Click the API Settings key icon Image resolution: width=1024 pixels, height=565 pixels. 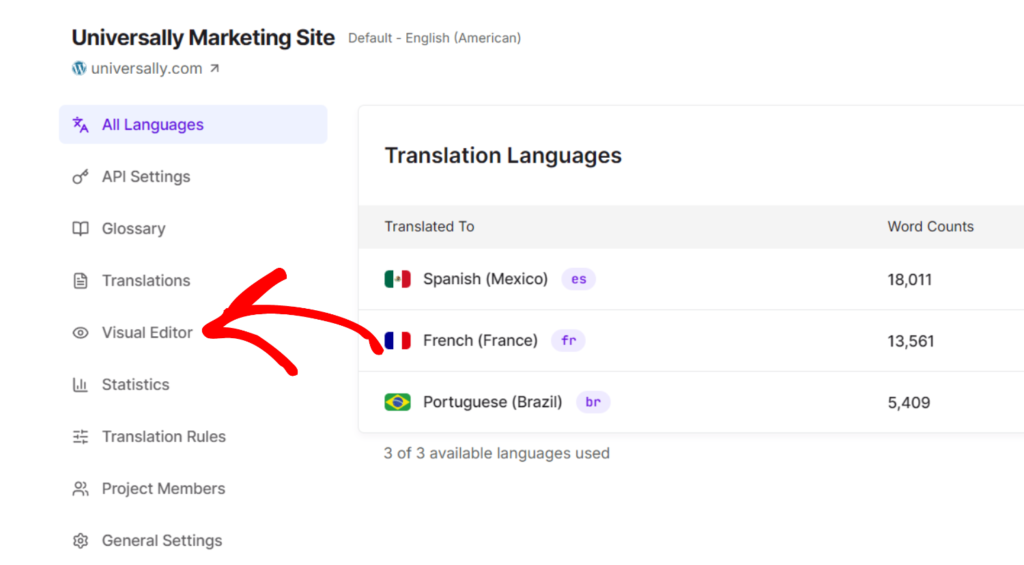[80, 176]
